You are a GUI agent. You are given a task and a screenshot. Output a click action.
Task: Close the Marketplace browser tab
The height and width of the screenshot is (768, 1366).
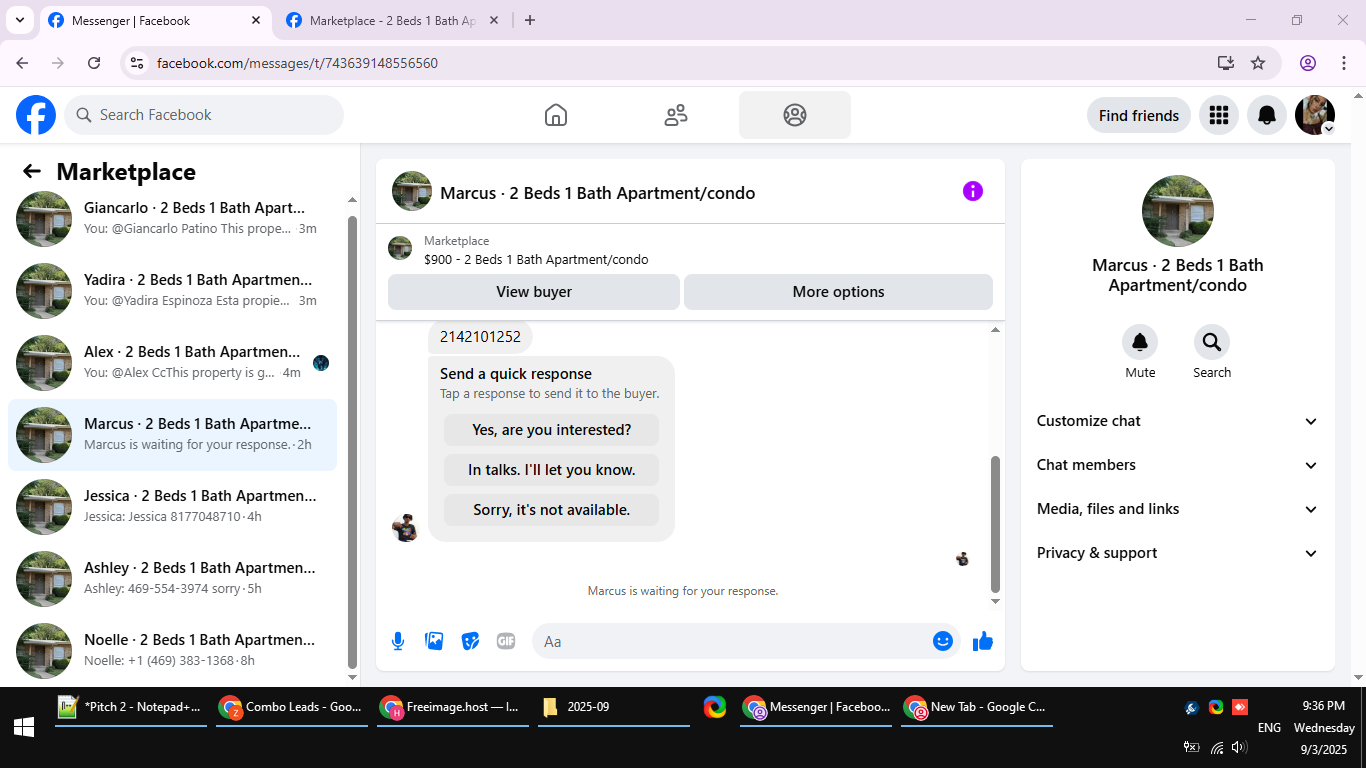click(x=493, y=20)
